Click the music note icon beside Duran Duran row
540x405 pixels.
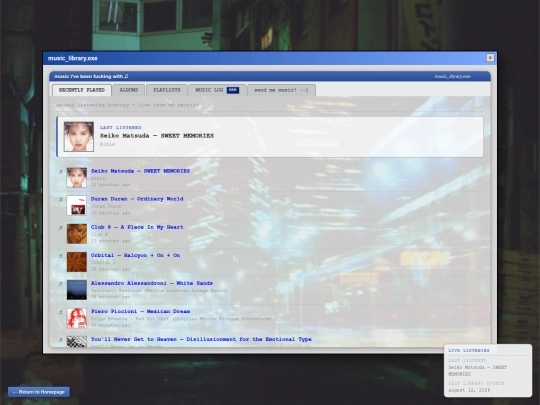[x=61, y=199]
